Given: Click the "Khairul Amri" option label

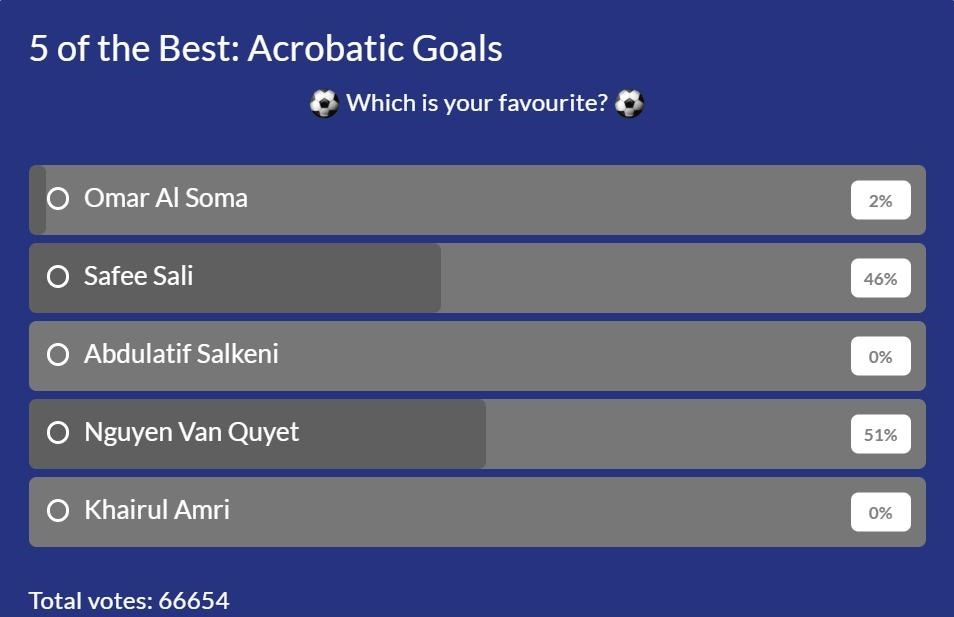Looking at the screenshot, I should (157, 510).
